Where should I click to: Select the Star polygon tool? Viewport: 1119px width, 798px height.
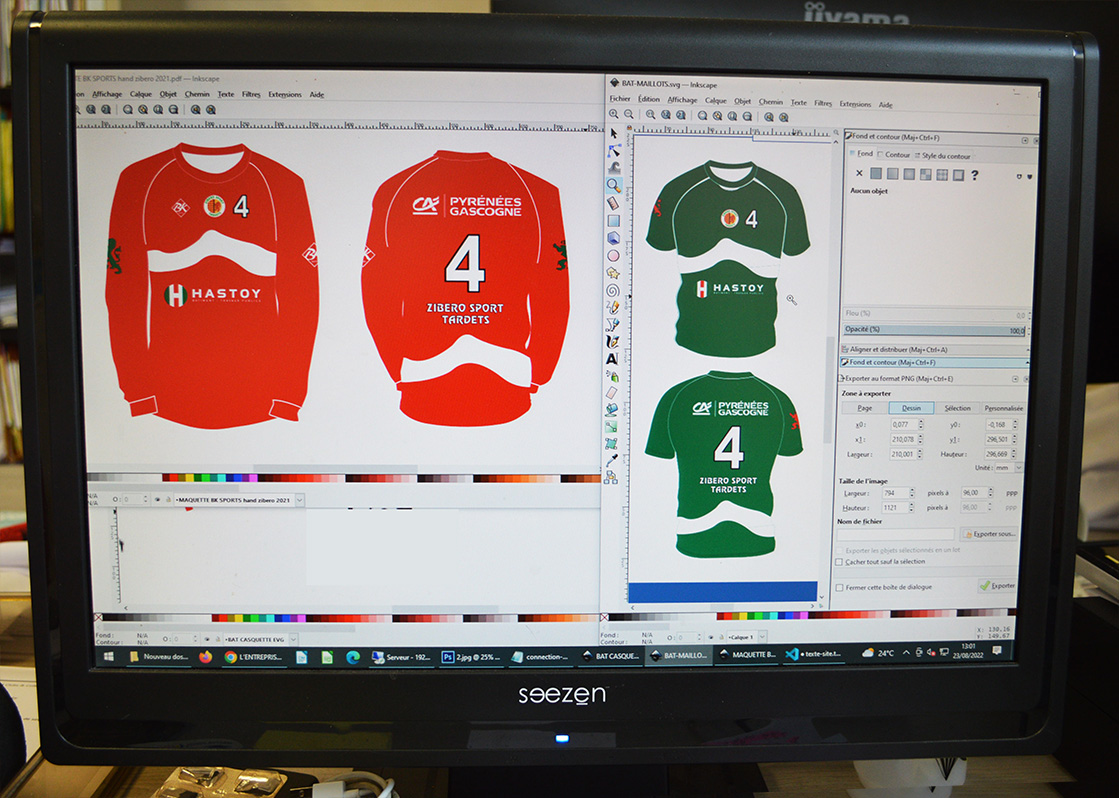coord(613,273)
